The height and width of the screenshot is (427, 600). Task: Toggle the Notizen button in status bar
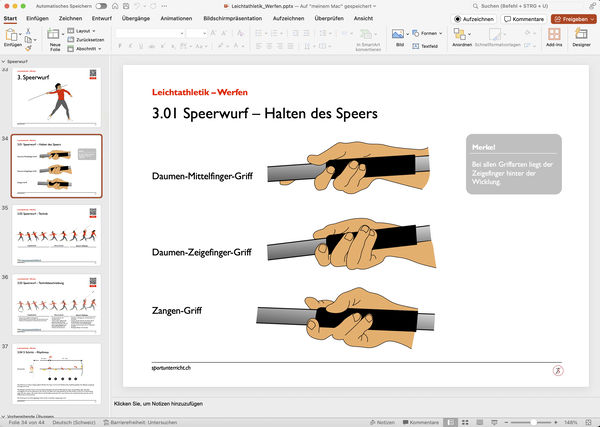tap(382, 422)
